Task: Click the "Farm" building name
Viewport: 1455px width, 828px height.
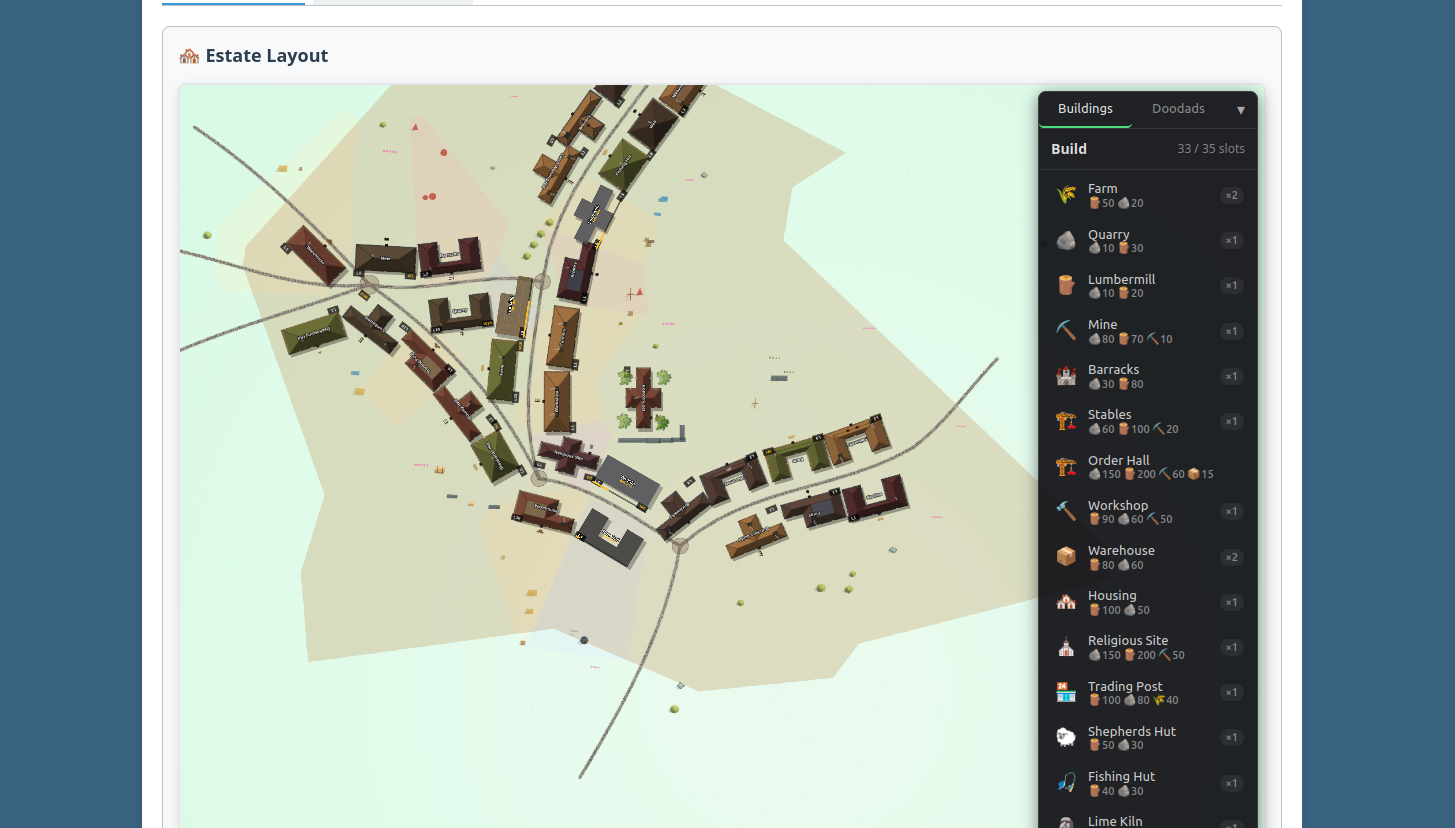Action: tap(1102, 188)
